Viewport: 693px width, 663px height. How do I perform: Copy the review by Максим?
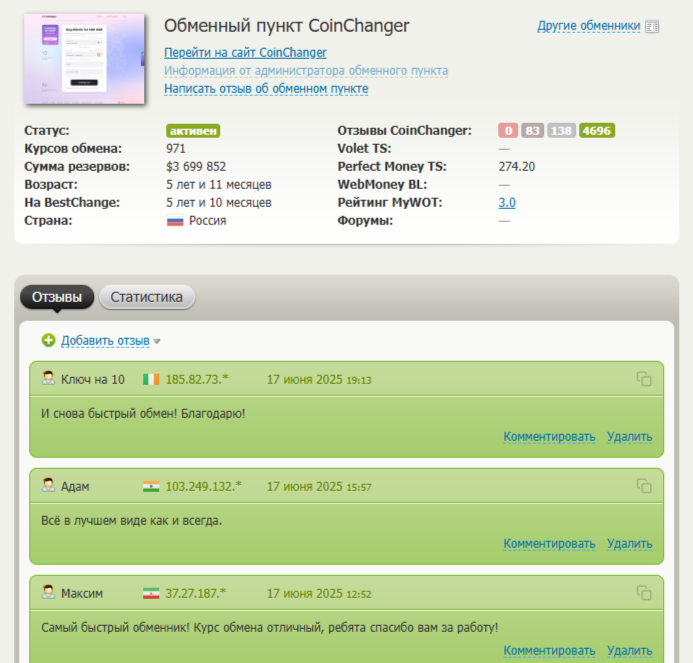644,593
